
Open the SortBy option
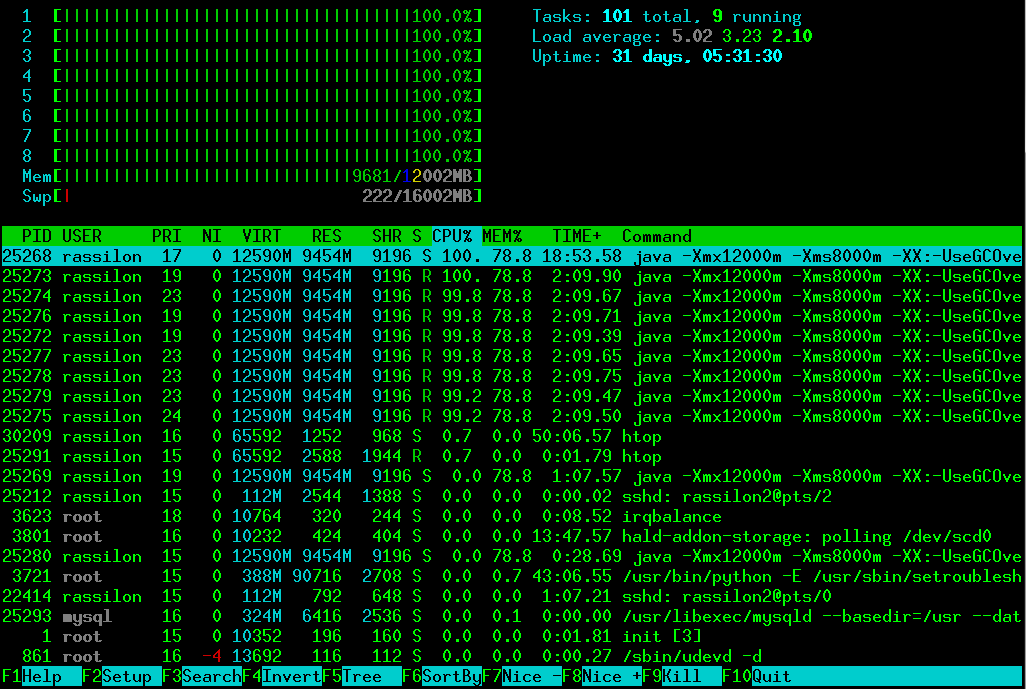(x=451, y=677)
